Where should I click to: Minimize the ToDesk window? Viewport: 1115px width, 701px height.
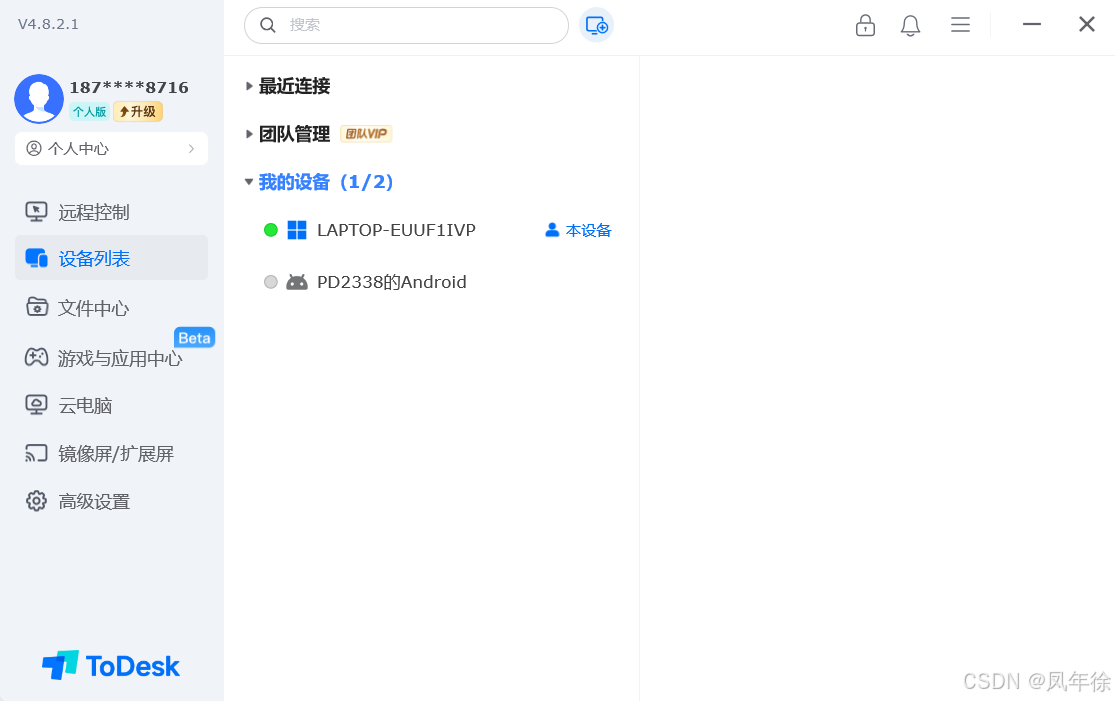tap(1032, 25)
